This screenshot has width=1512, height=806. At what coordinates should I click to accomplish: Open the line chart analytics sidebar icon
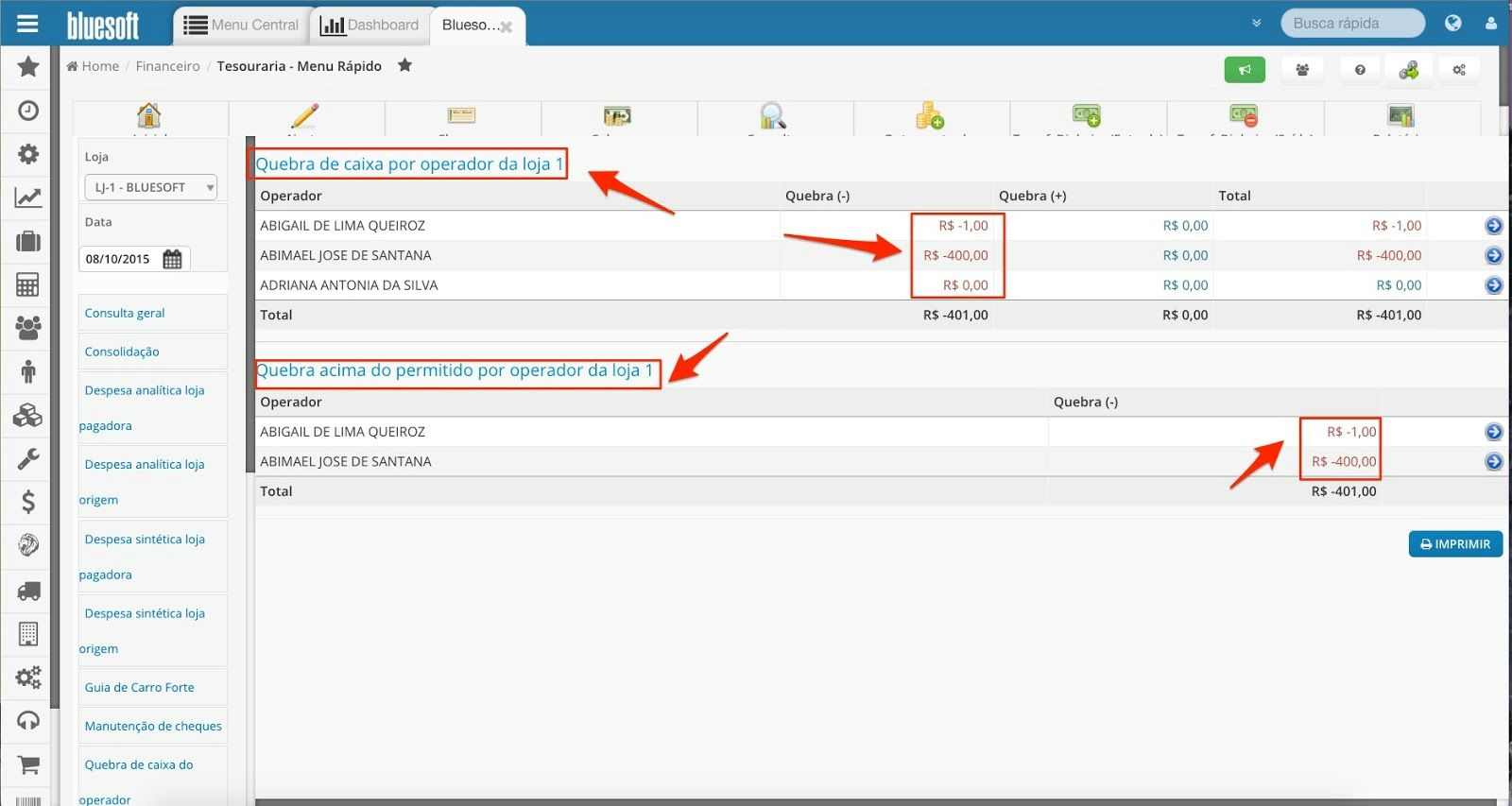point(28,197)
